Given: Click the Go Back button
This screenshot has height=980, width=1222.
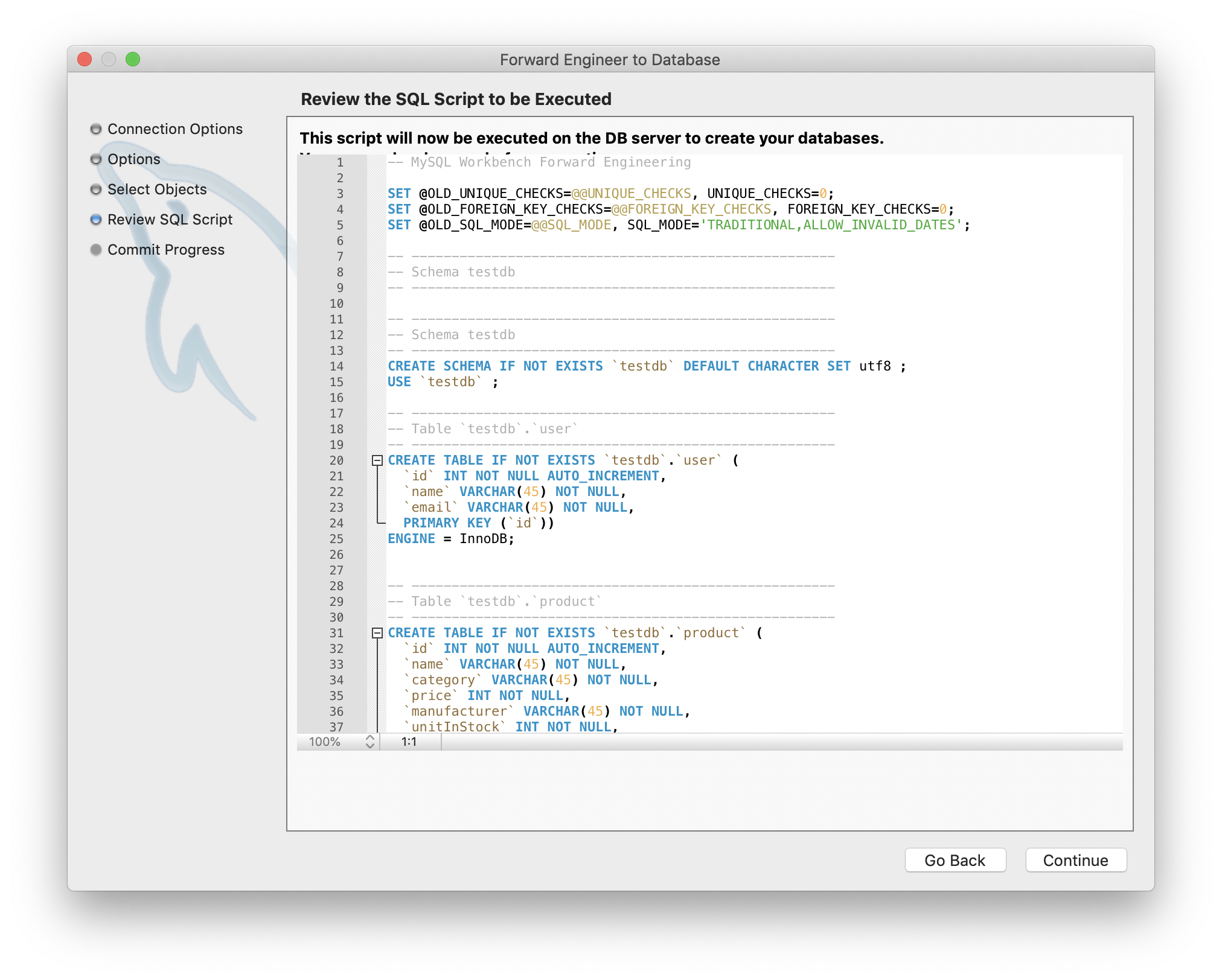Looking at the screenshot, I should click(x=955, y=860).
